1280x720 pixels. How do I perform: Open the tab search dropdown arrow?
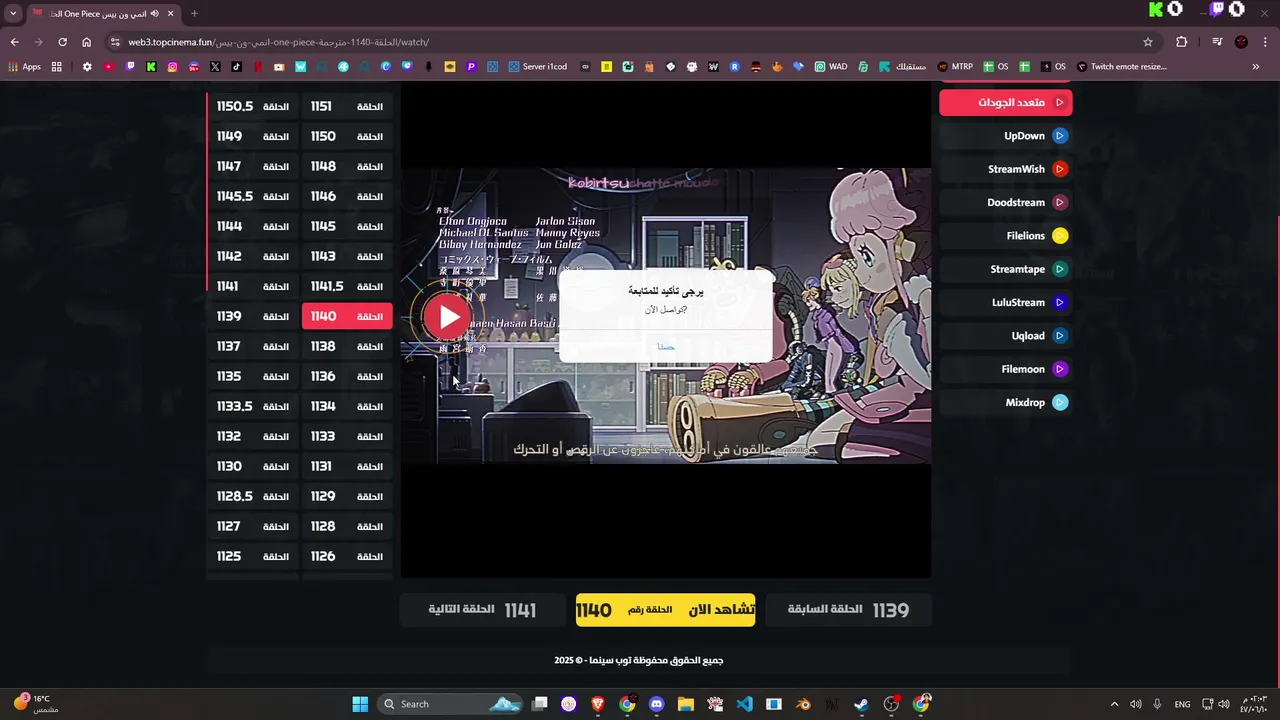13,13
